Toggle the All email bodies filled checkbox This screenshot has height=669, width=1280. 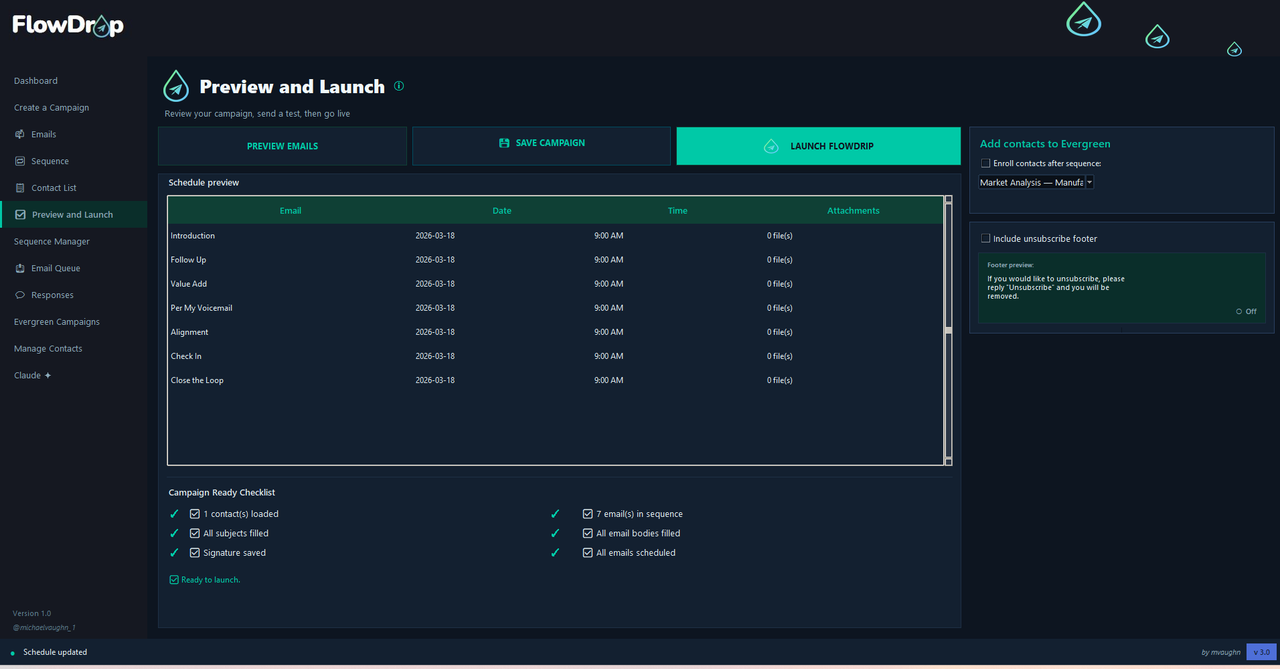tap(588, 533)
